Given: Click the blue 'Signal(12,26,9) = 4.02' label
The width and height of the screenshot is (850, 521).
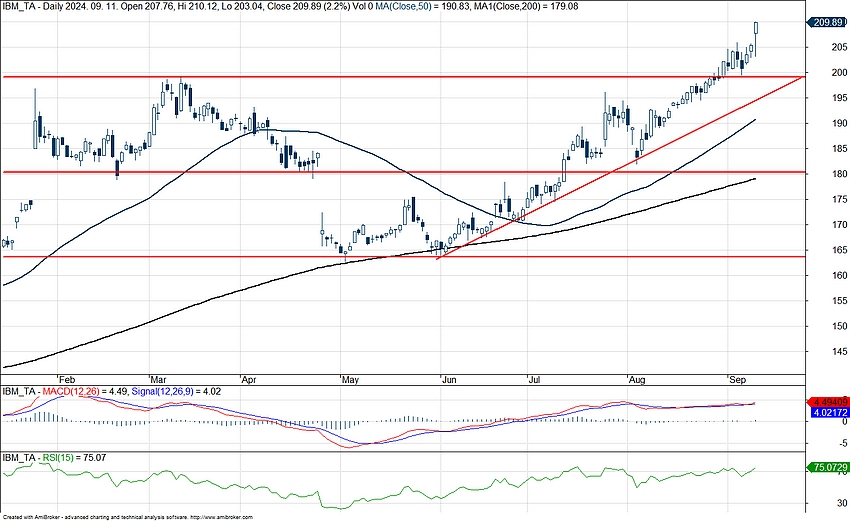Looking at the screenshot, I should [176, 391].
